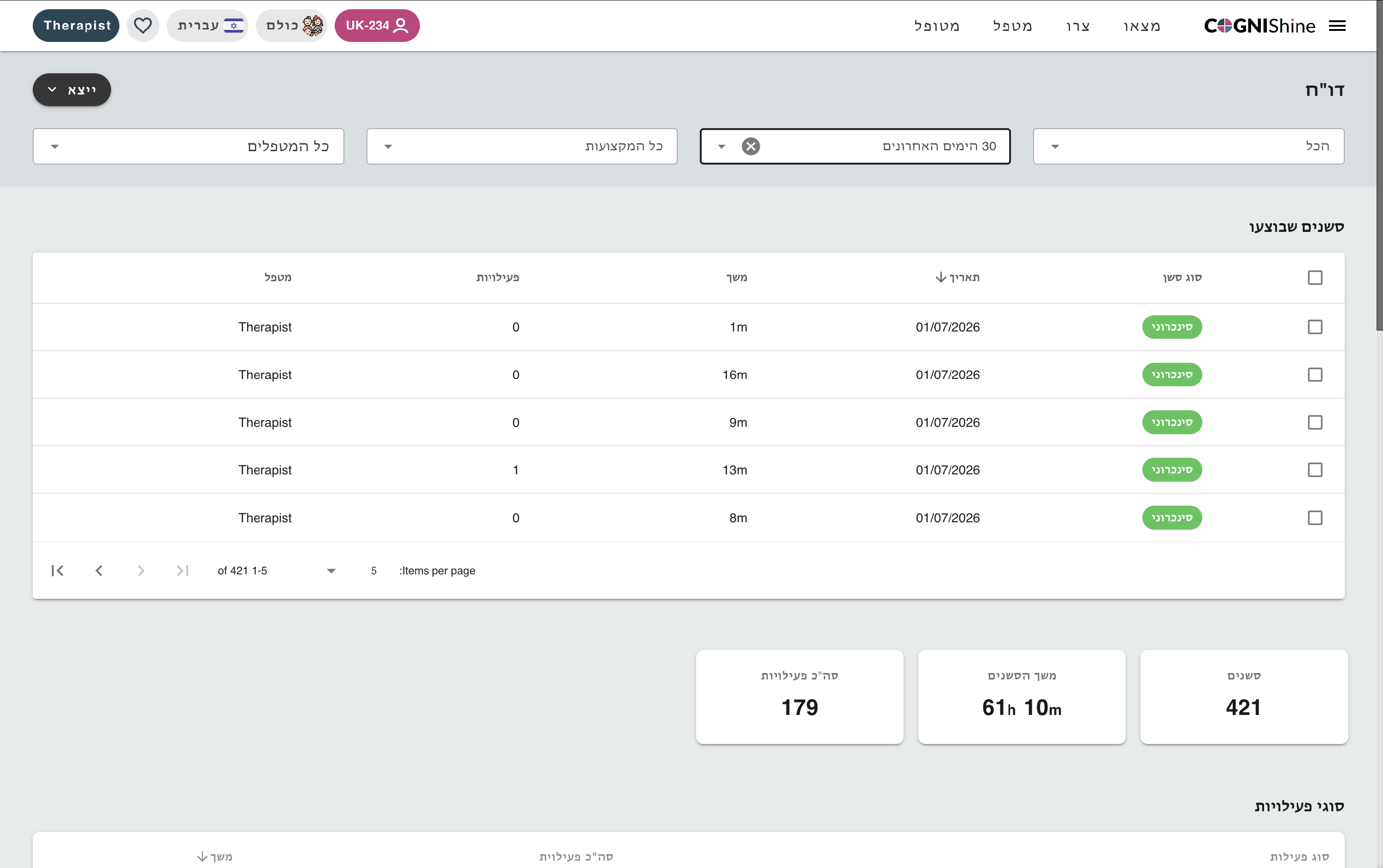
Task: Click the UK-234 user profile chip
Action: (377, 26)
